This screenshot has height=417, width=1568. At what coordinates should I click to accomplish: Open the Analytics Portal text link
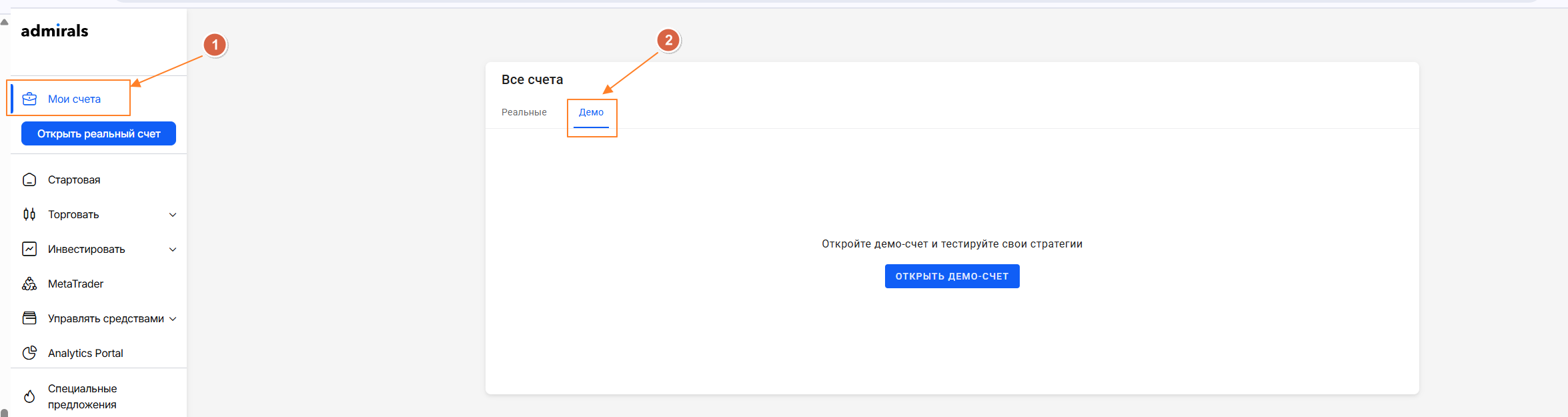(x=85, y=353)
